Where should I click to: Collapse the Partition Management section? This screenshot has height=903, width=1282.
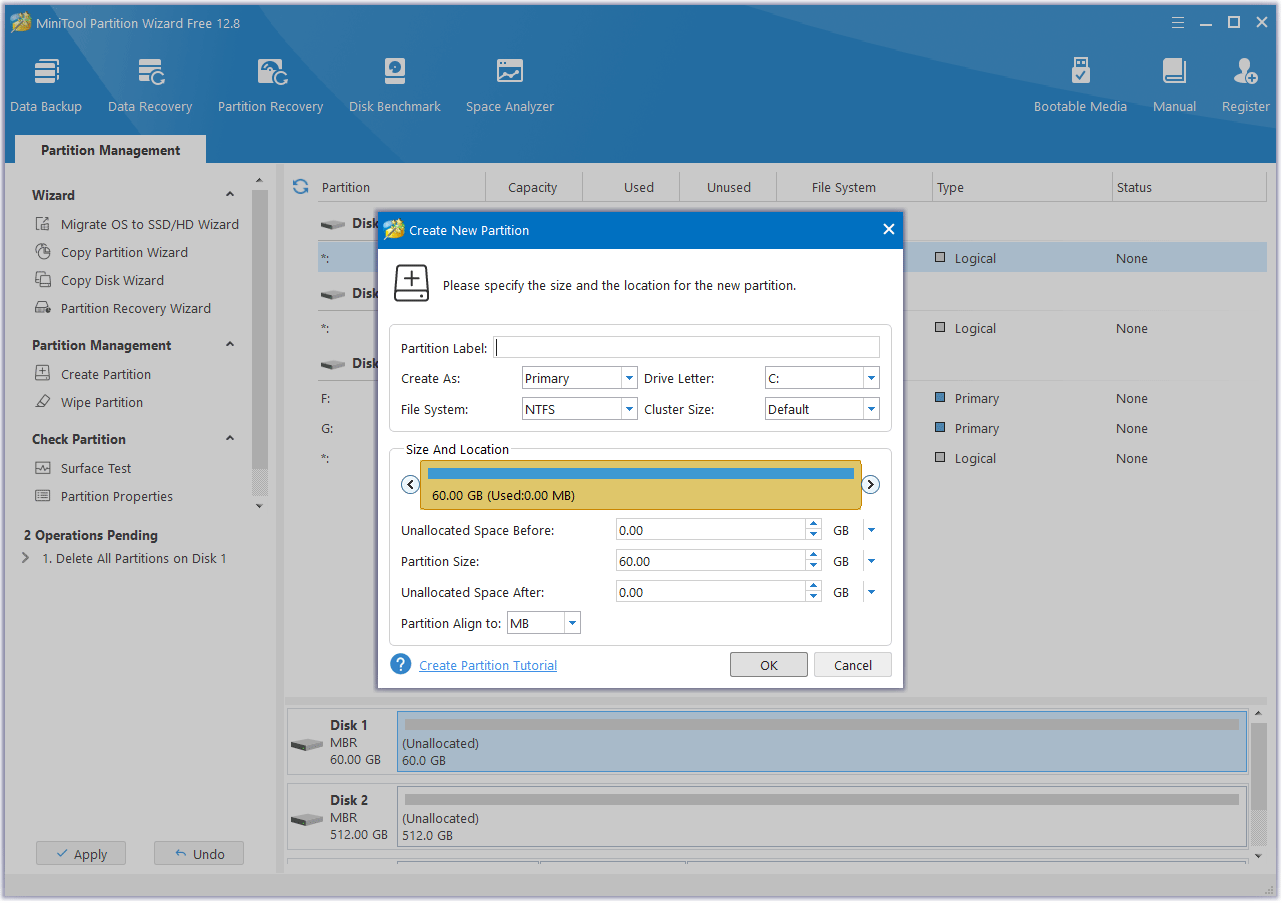tap(230, 345)
